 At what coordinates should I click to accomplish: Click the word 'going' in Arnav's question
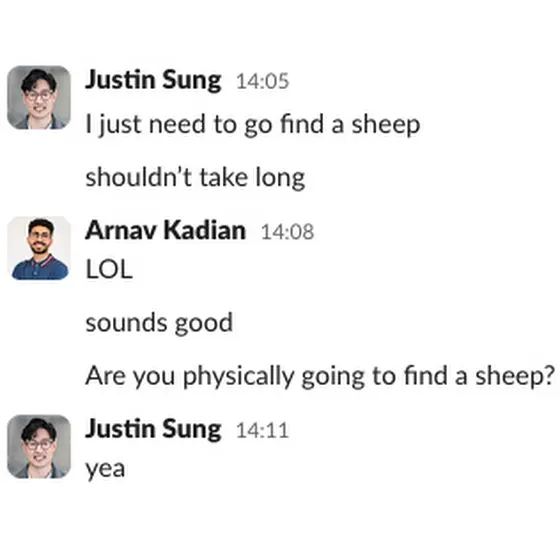click(332, 378)
